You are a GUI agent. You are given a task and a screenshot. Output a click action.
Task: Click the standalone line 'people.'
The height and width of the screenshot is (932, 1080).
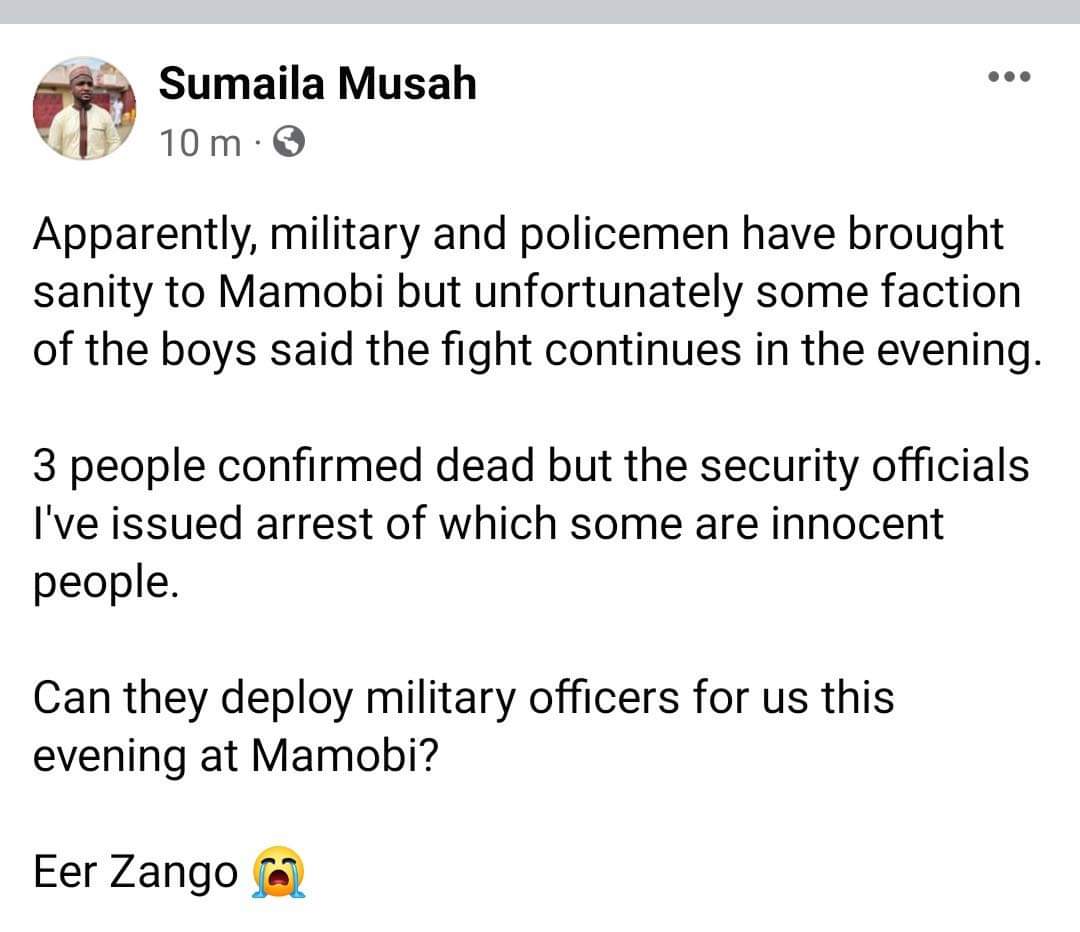click(x=106, y=583)
